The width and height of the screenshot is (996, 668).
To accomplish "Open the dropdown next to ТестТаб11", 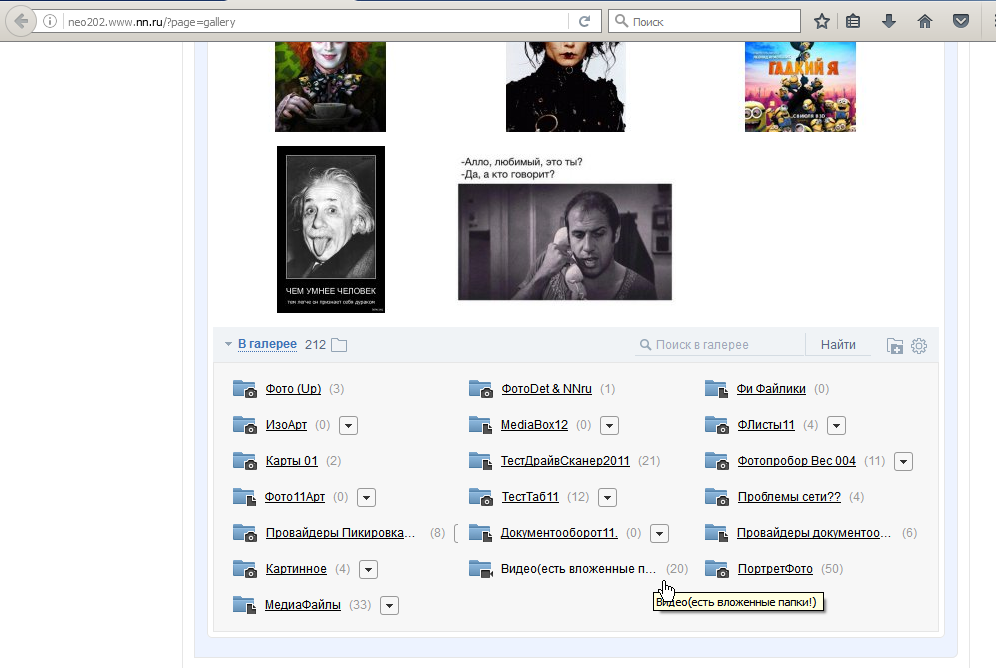I will 607,497.
